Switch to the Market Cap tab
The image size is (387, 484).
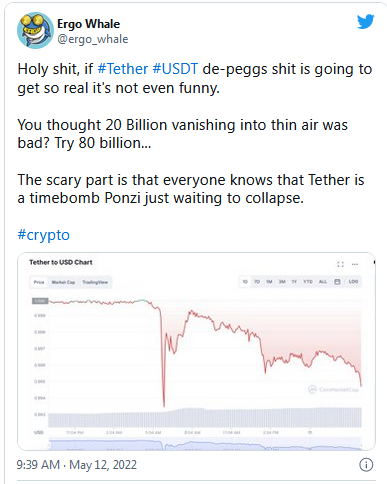click(x=63, y=282)
